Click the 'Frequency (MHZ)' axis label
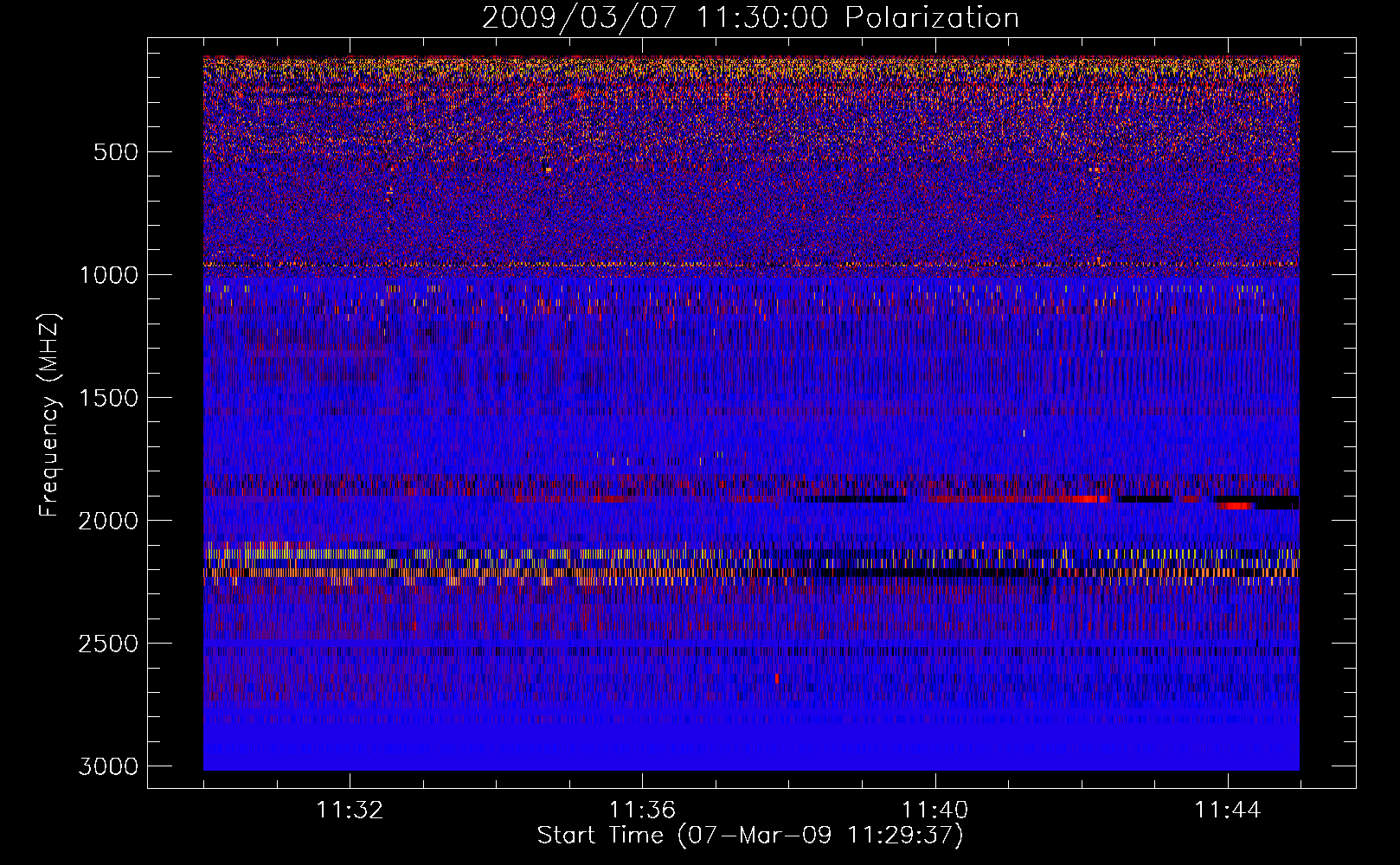Image resolution: width=1400 pixels, height=865 pixels. point(50,415)
